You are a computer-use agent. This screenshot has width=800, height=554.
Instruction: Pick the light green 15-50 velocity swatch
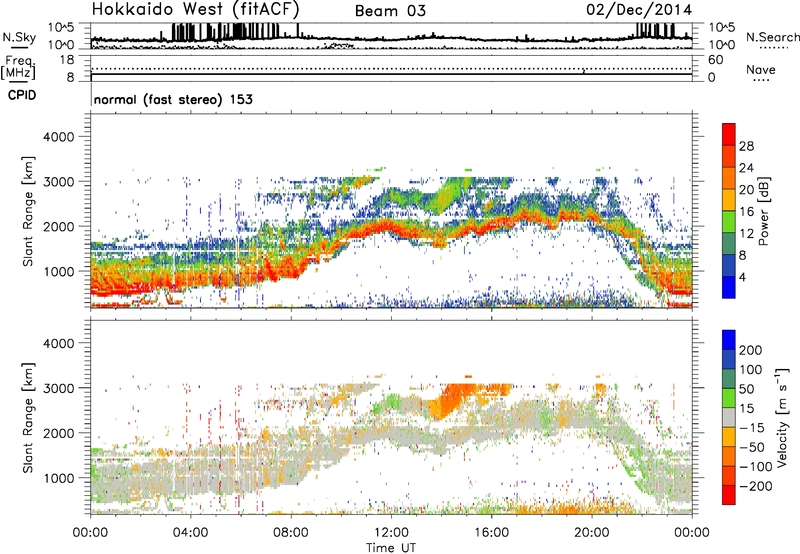click(729, 398)
